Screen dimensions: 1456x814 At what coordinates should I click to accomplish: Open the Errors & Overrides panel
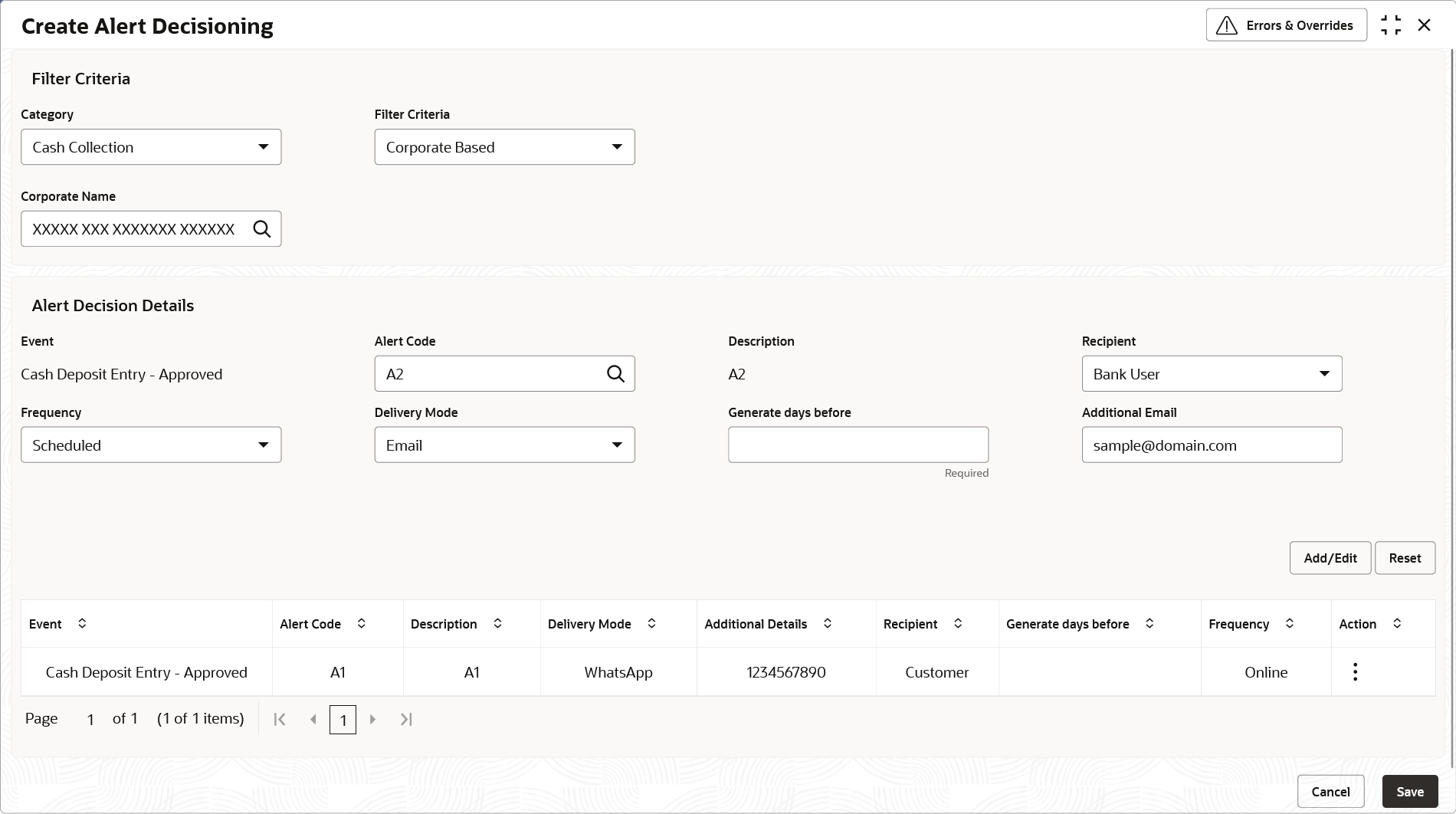pyautogui.click(x=1286, y=25)
